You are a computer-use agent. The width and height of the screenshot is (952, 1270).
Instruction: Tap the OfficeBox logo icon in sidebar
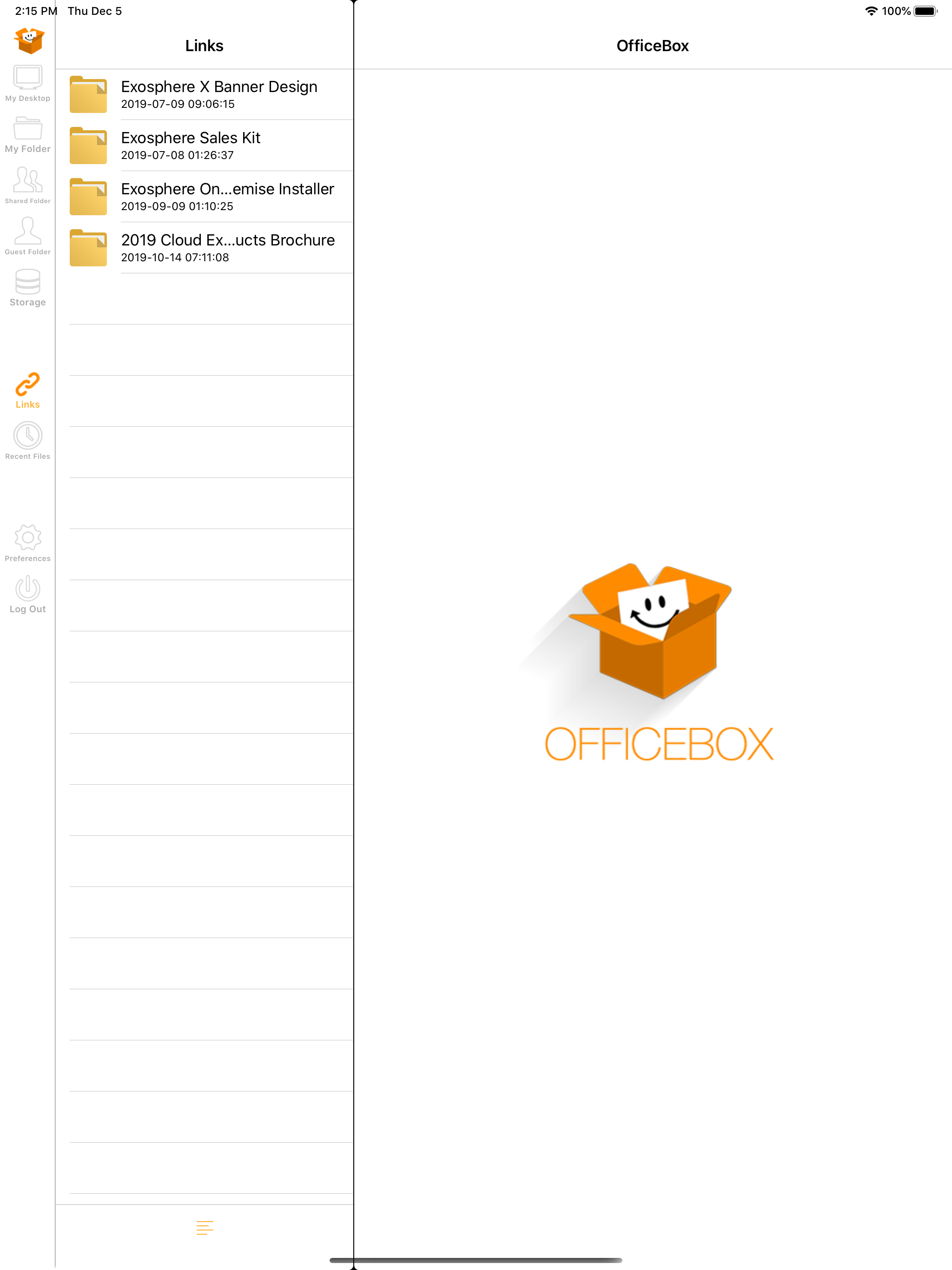tap(28, 41)
